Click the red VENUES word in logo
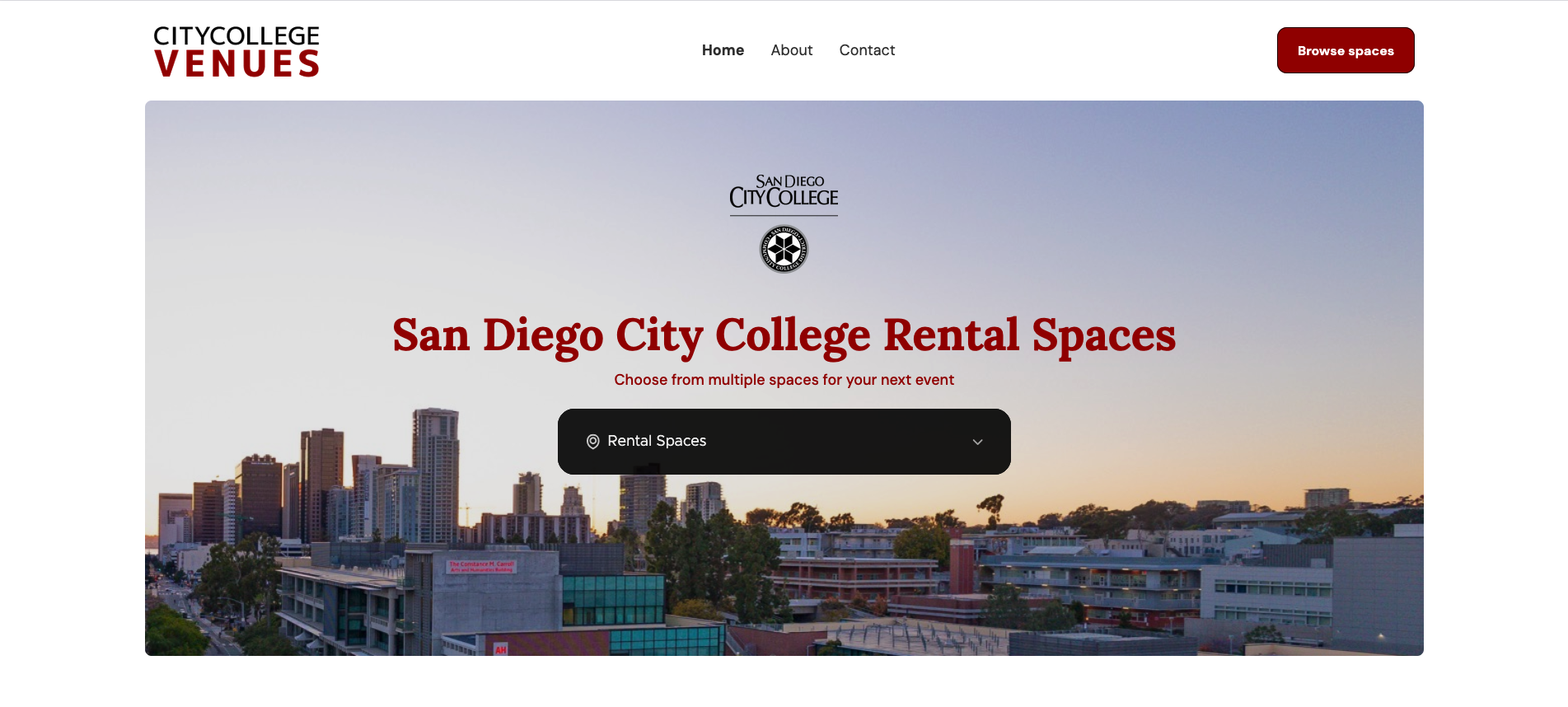This screenshot has height=707, width=1568. [x=237, y=63]
